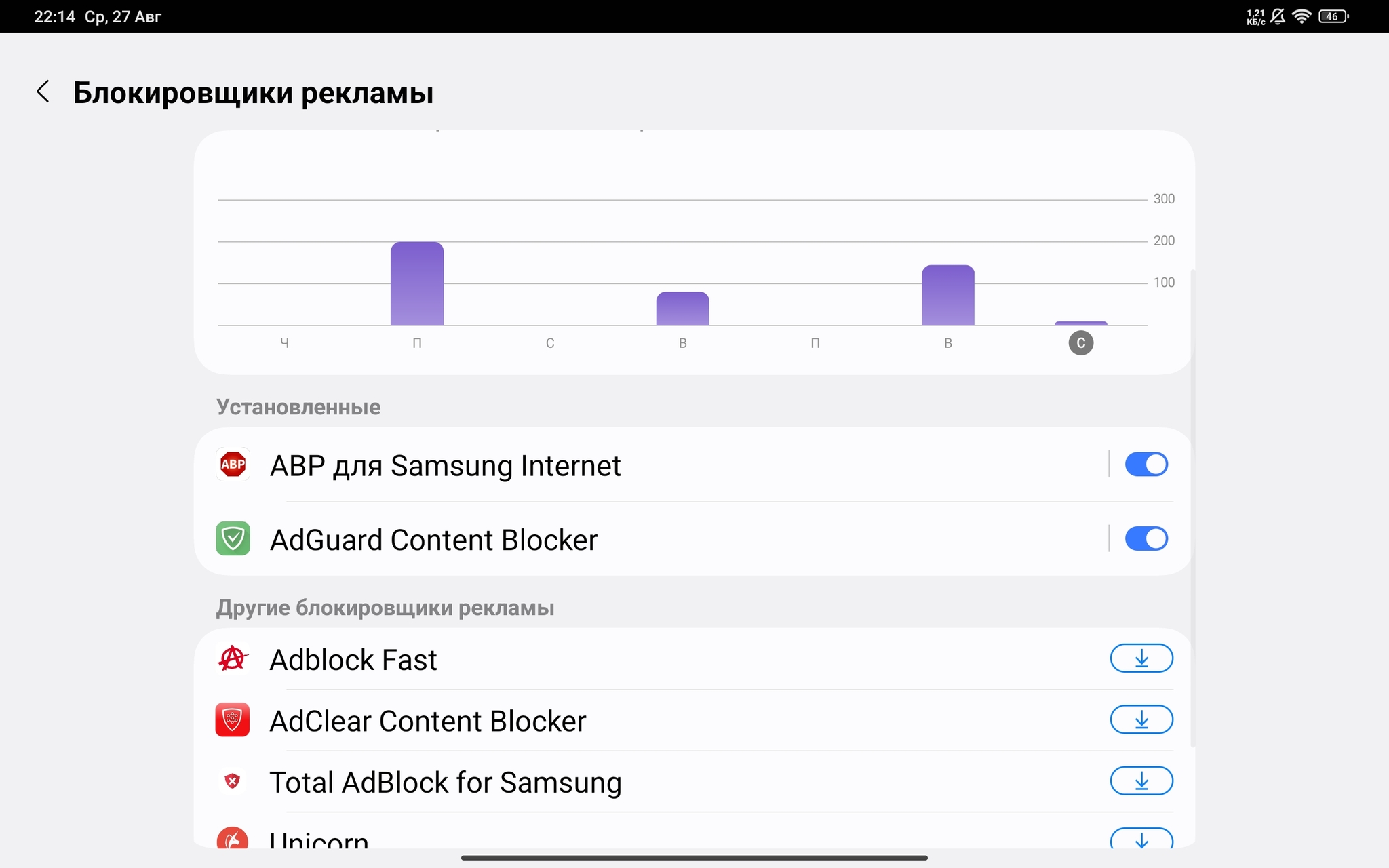Click the Adblock Fast red icon

tap(233, 658)
